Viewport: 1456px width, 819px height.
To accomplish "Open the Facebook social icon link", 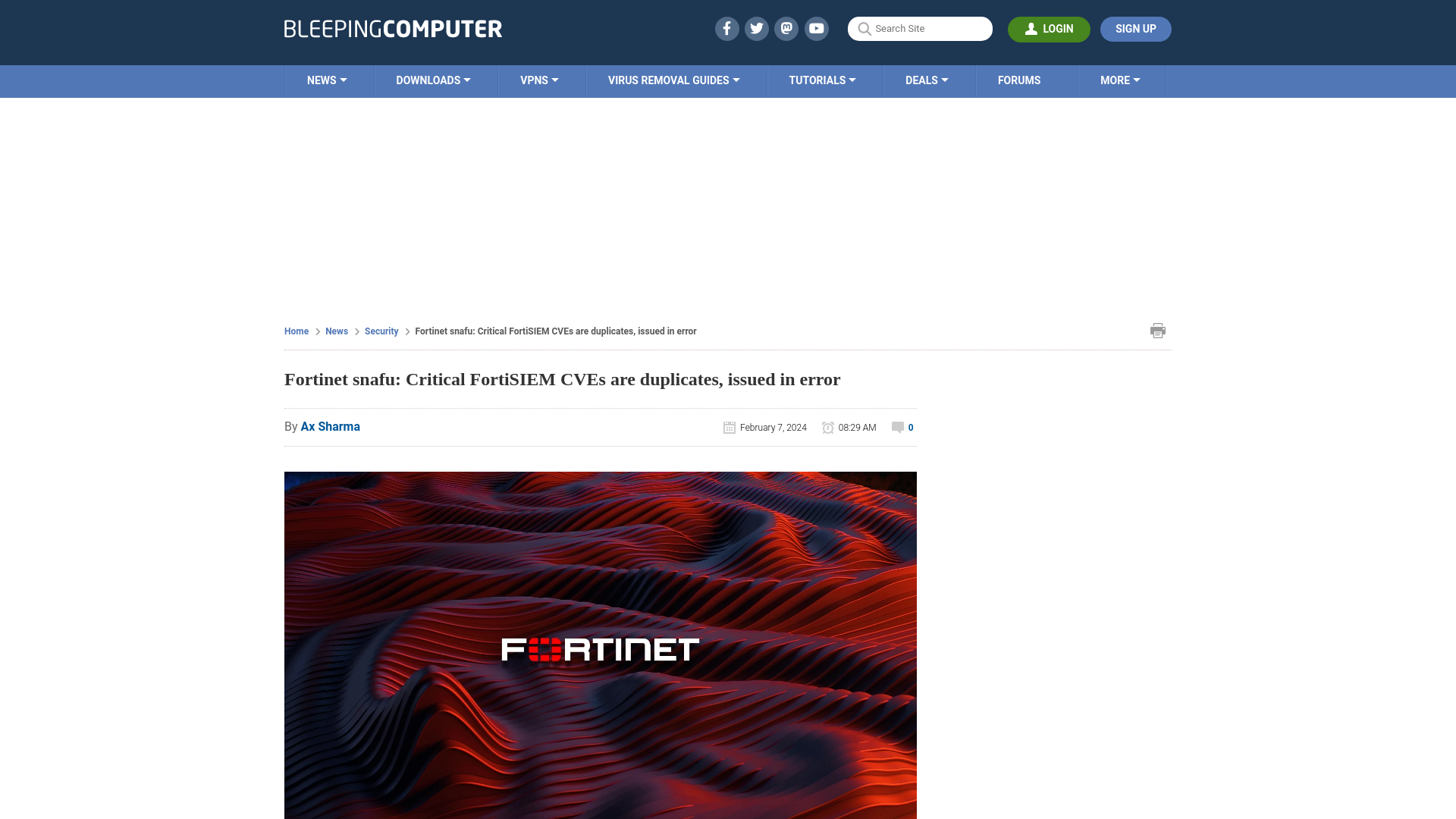I will click(726, 28).
